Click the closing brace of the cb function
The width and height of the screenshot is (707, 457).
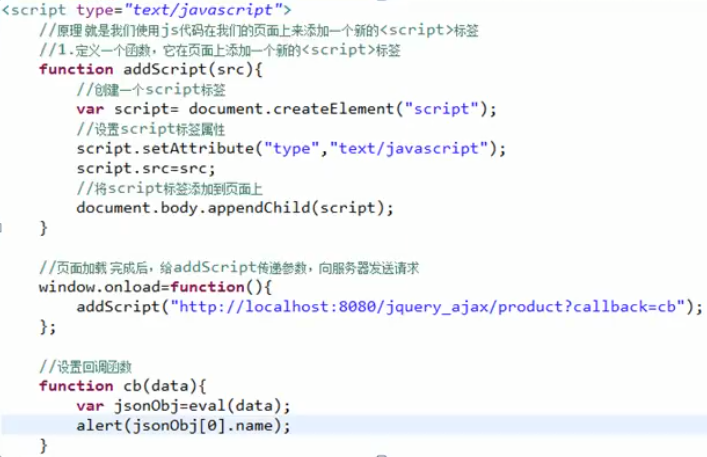point(43,446)
